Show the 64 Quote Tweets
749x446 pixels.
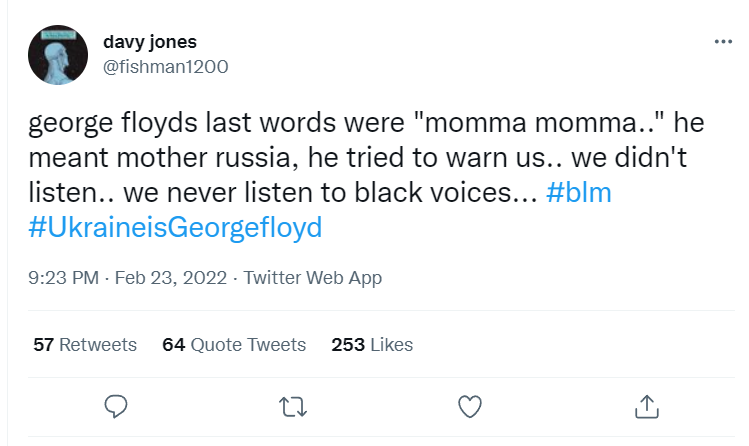(x=234, y=345)
